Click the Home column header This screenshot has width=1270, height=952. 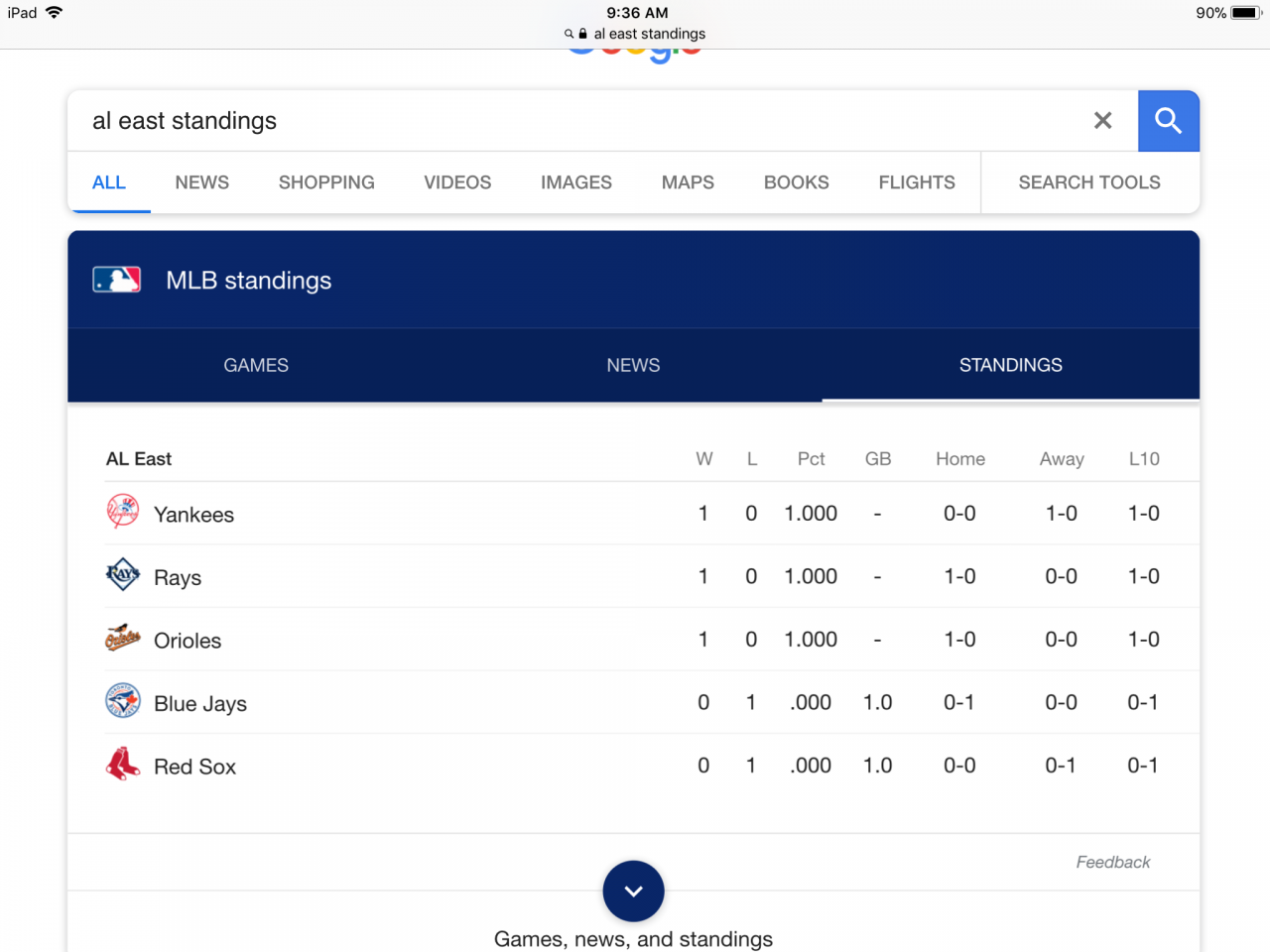pos(960,459)
